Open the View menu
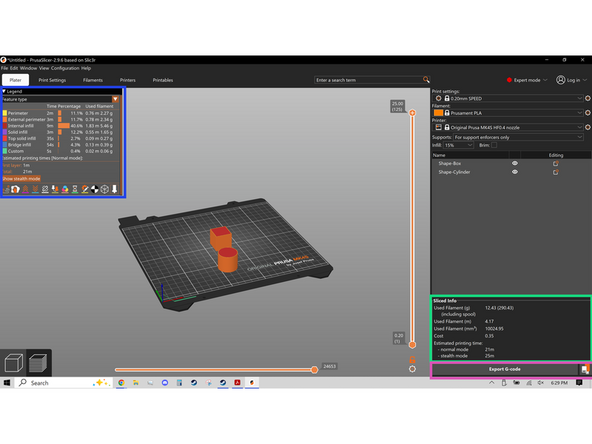The height and width of the screenshot is (444, 592). 44,68
